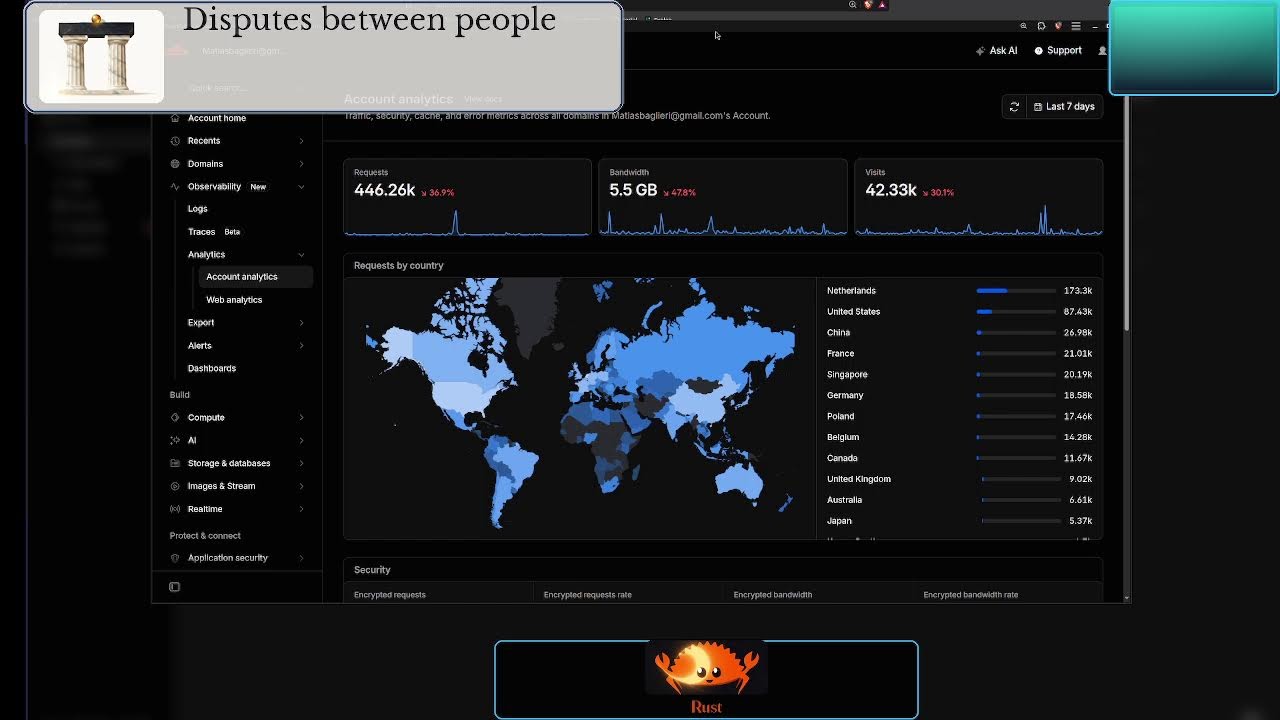Screen dimensions: 1280x720
Task: Expand the Export chevron
Action: click(301, 323)
